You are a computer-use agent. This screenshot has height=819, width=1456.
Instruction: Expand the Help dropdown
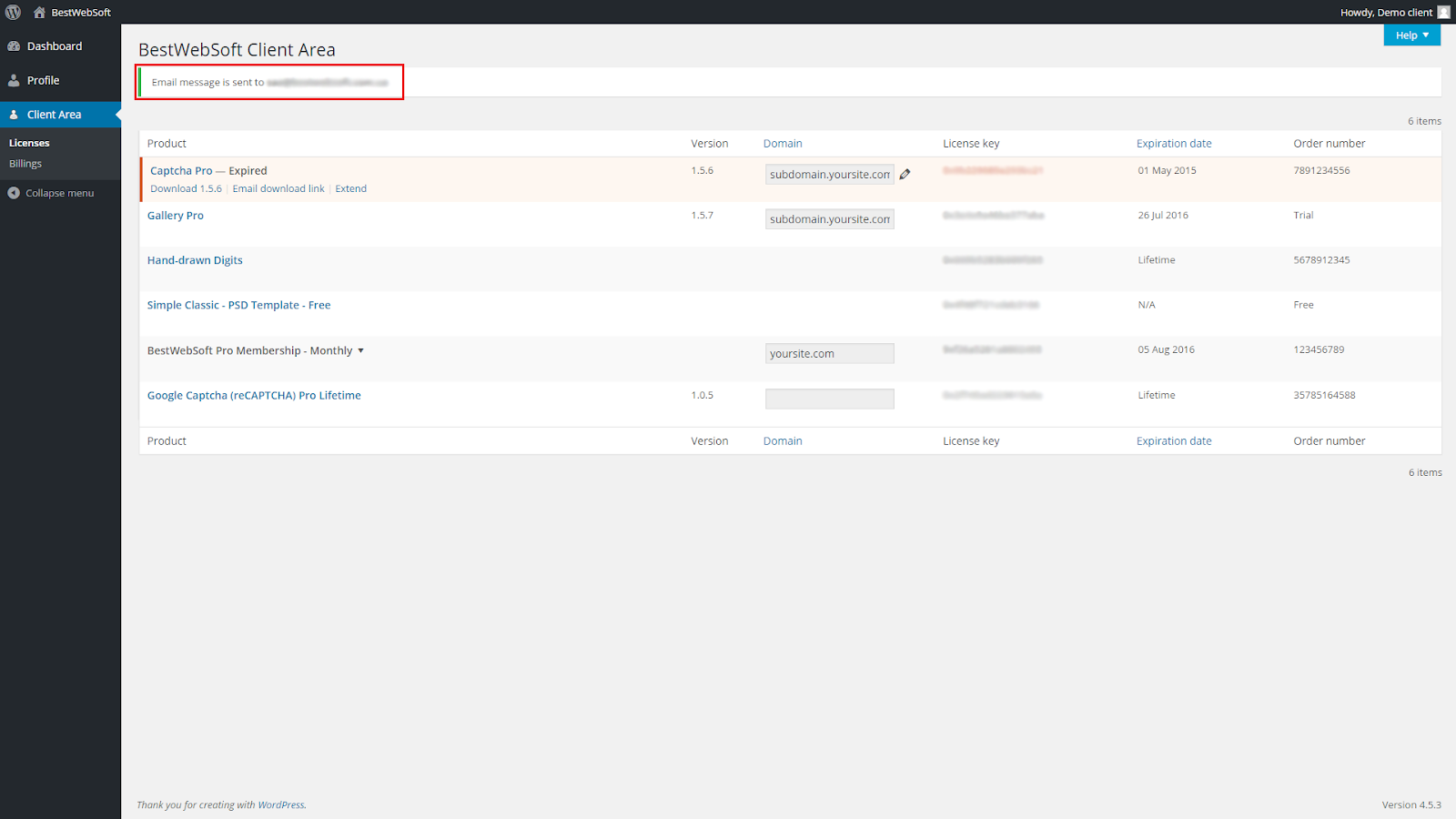click(x=1412, y=35)
